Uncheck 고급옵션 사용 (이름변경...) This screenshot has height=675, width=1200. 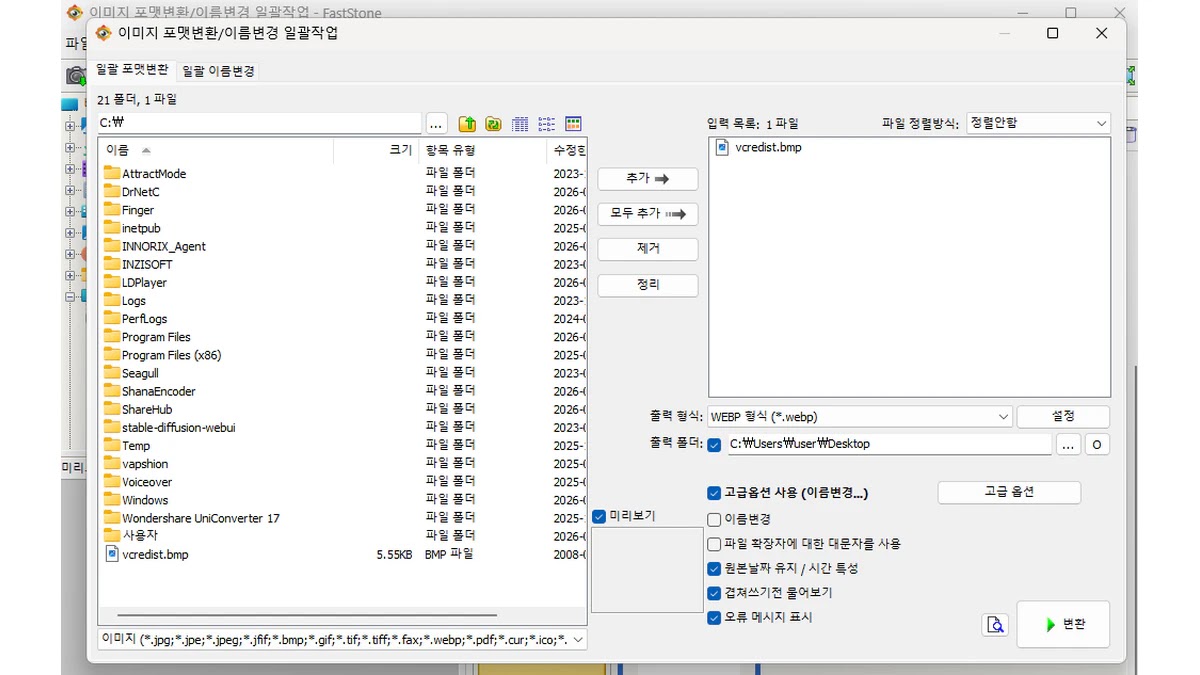[x=714, y=493]
